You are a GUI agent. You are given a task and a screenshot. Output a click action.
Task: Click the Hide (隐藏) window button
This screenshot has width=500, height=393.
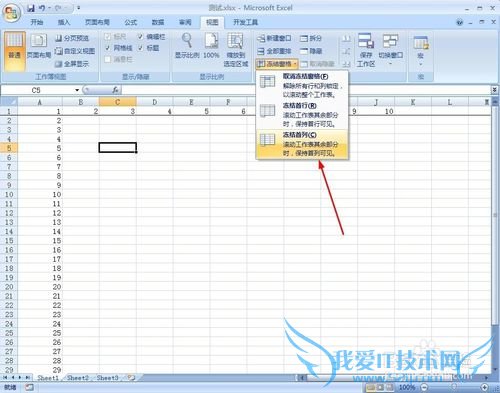point(311,51)
